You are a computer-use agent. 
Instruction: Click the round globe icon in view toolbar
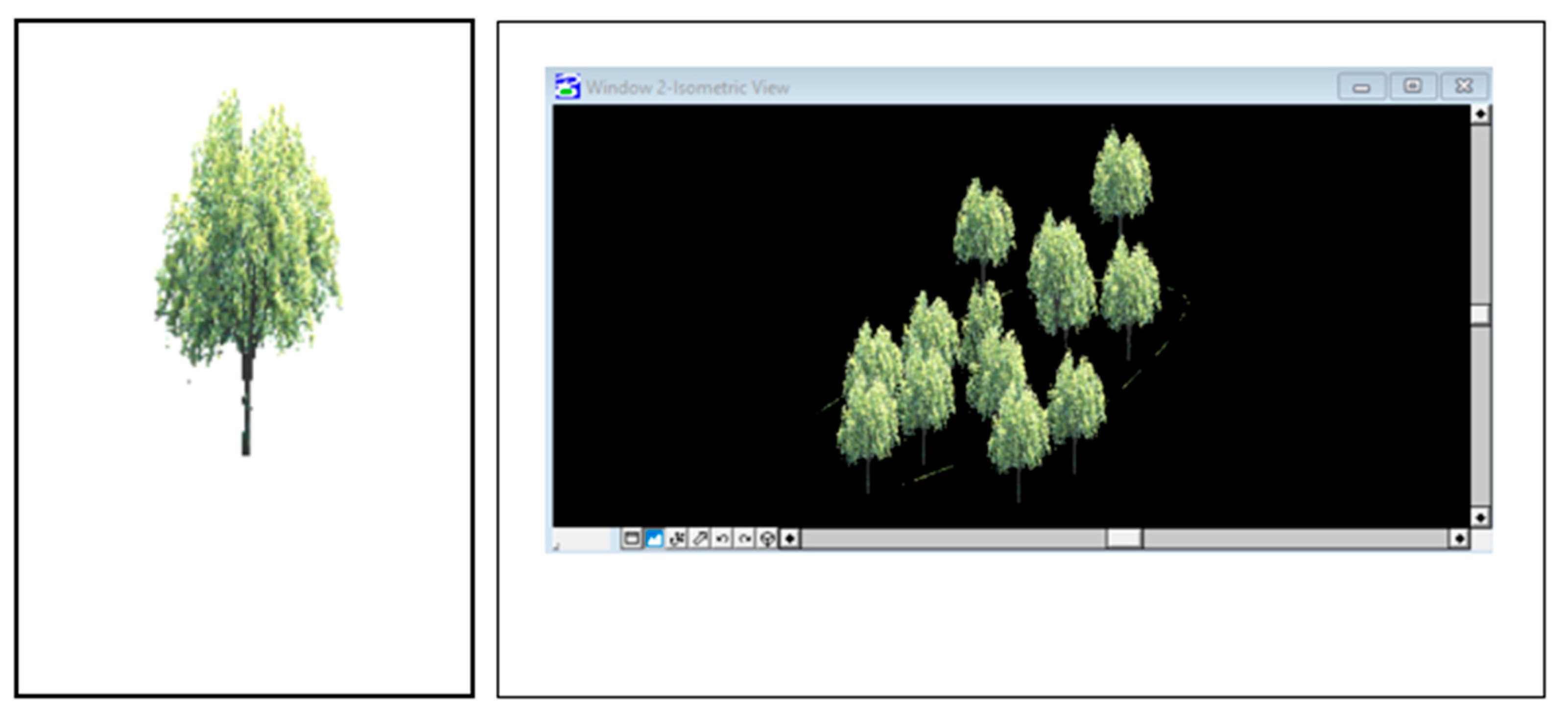point(767,538)
